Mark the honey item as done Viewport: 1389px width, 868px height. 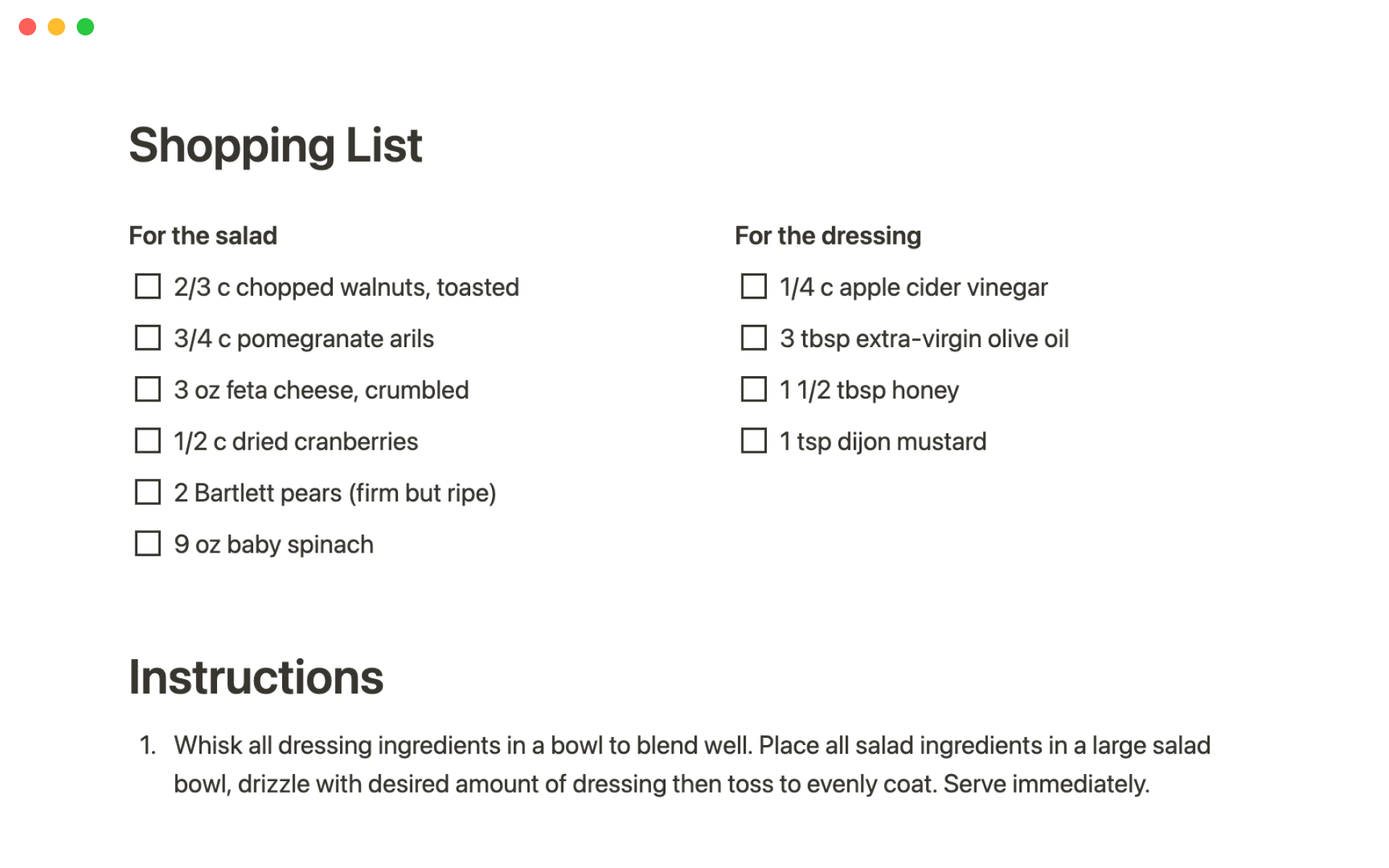click(x=754, y=389)
